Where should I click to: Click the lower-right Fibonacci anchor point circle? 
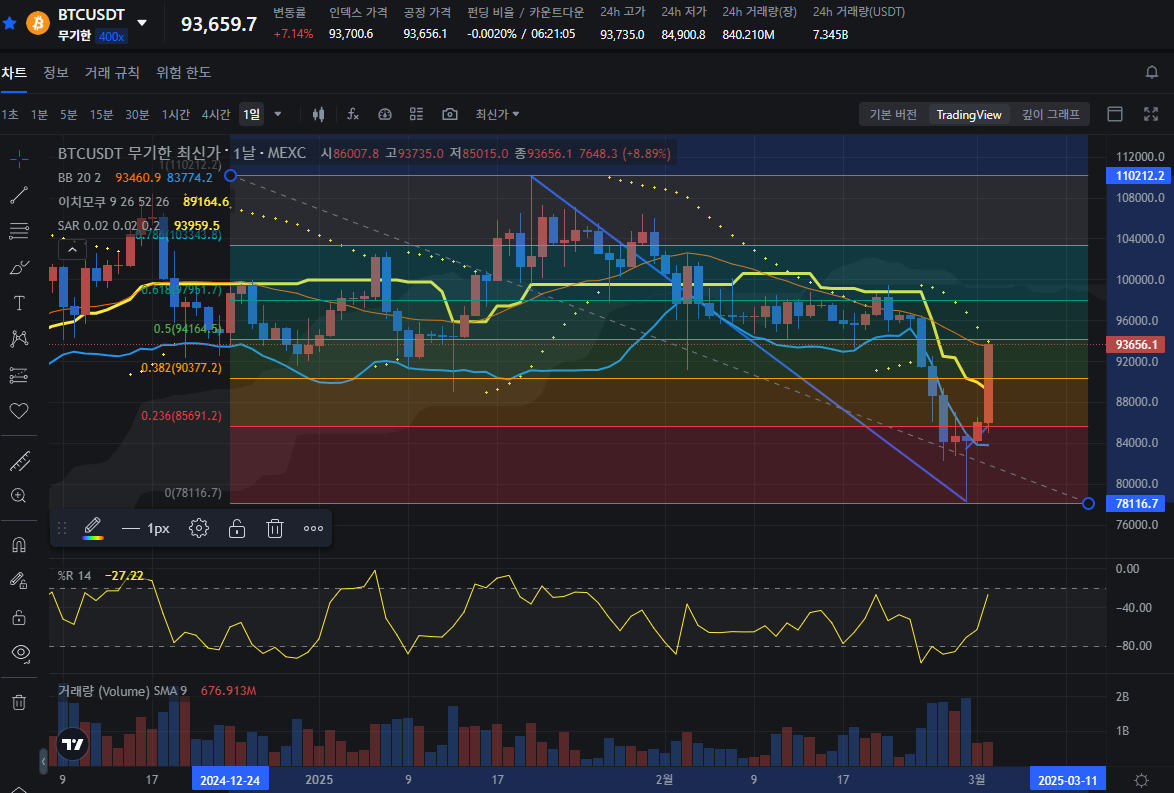click(x=1089, y=504)
